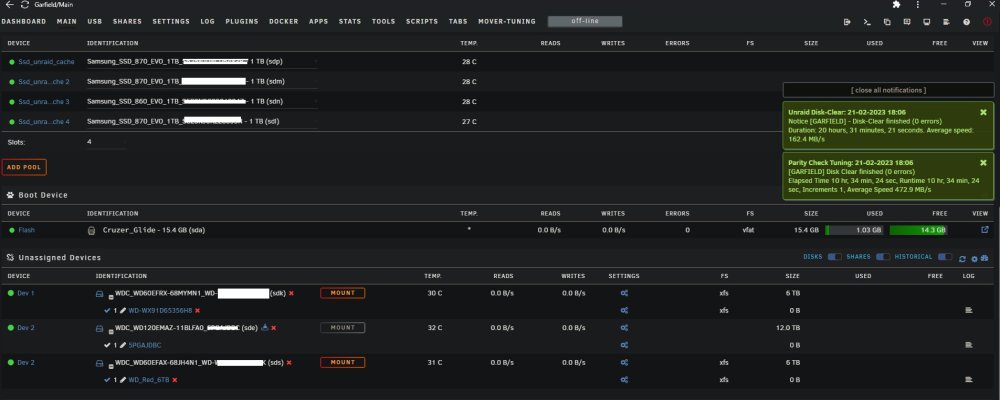Viewport: 1000px width, 400px height.
Task: Click the settings cogs for WD120EMAZ (sde)
Action: (x=624, y=328)
